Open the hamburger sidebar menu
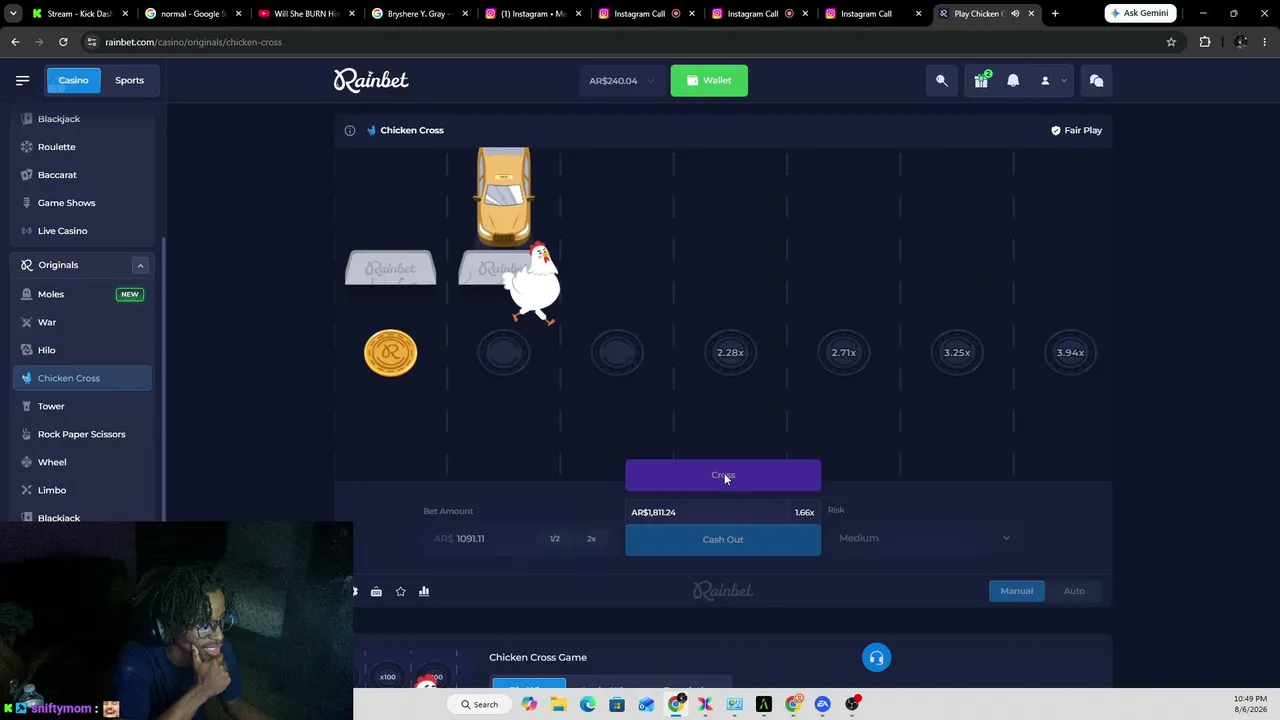The width and height of the screenshot is (1280, 720). (22, 80)
